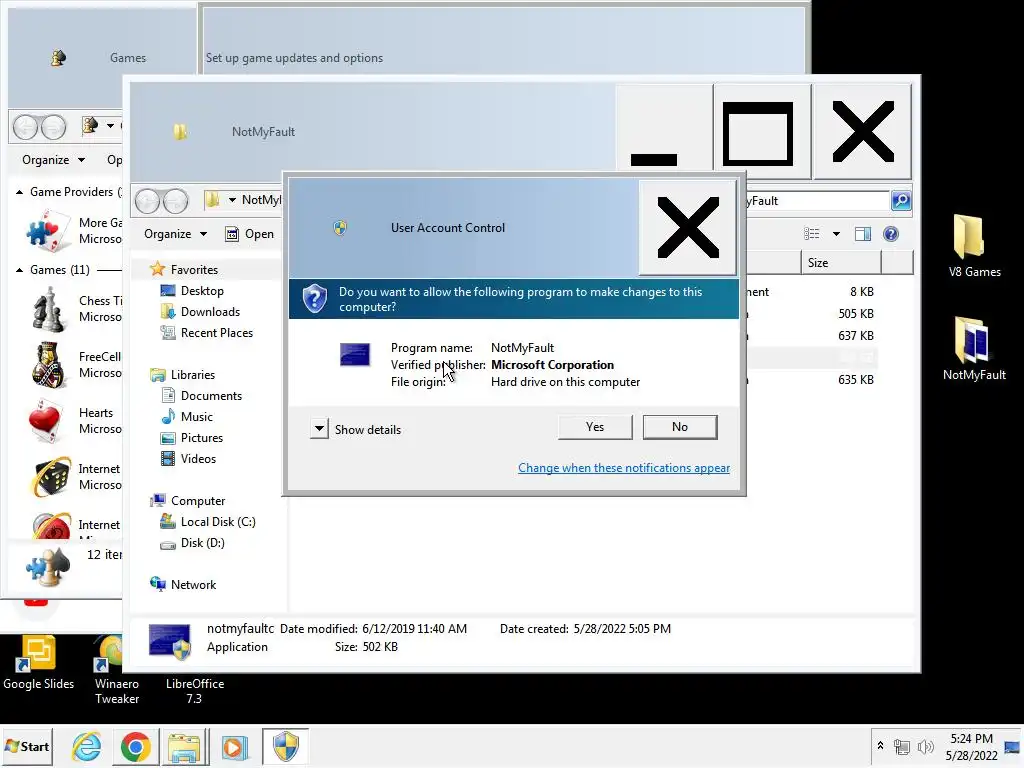This screenshot has width=1024, height=768.
Task: Select FreeCell game icon
Action: (x=48, y=364)
